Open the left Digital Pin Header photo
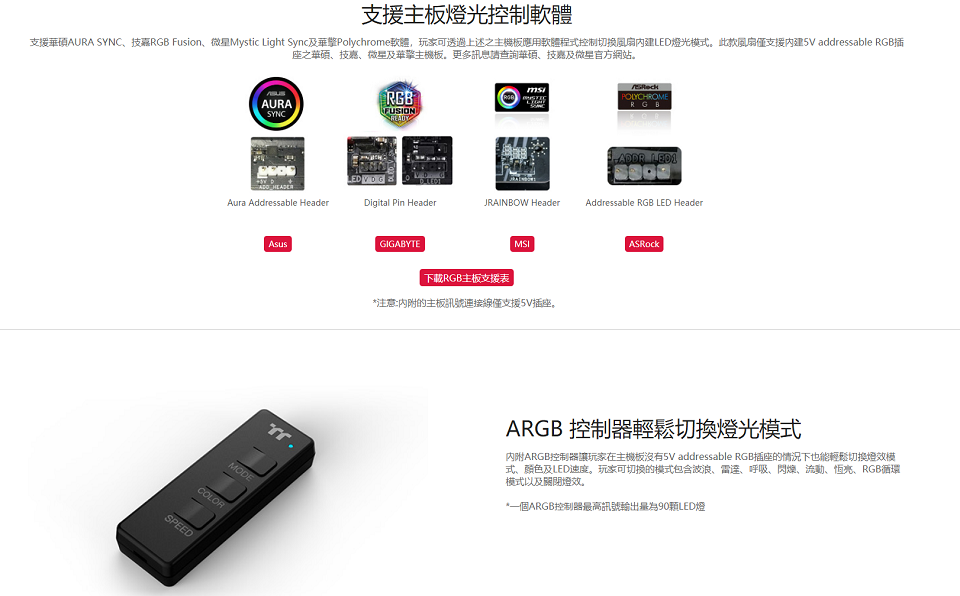 pyautogui.click(x=372, y=160)
